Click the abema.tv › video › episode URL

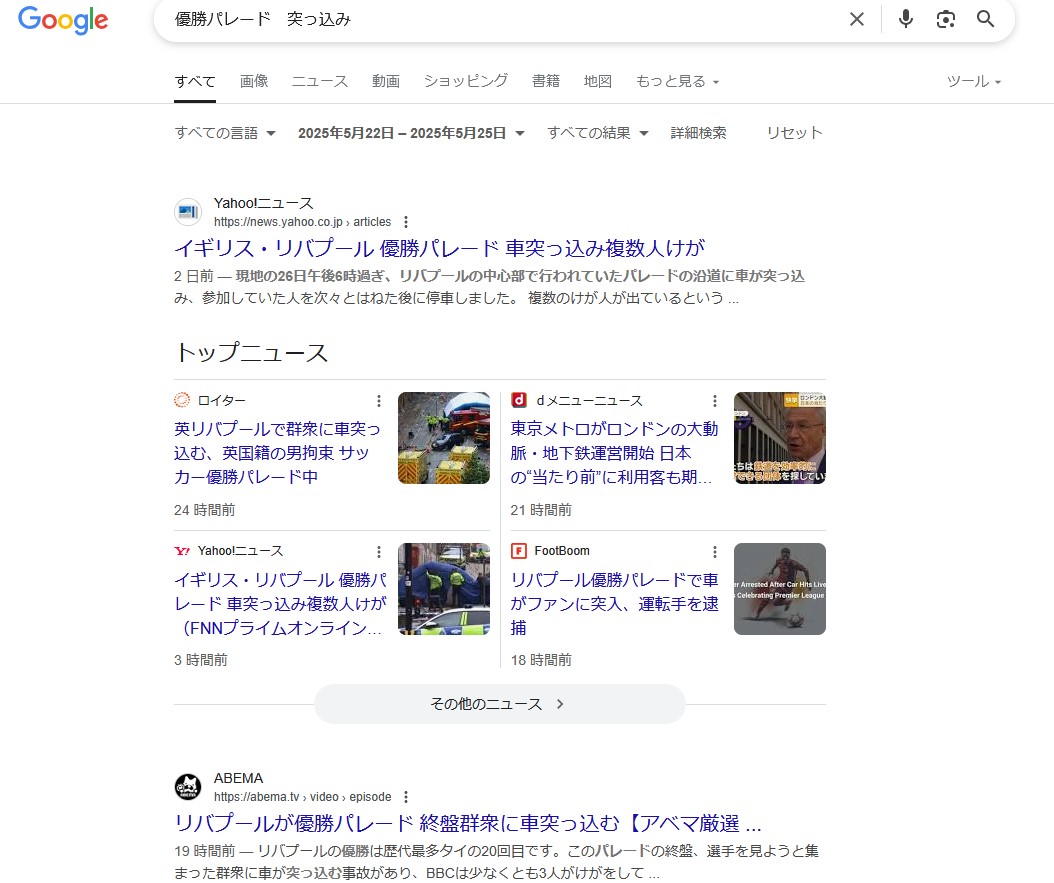tap(302, 797)
